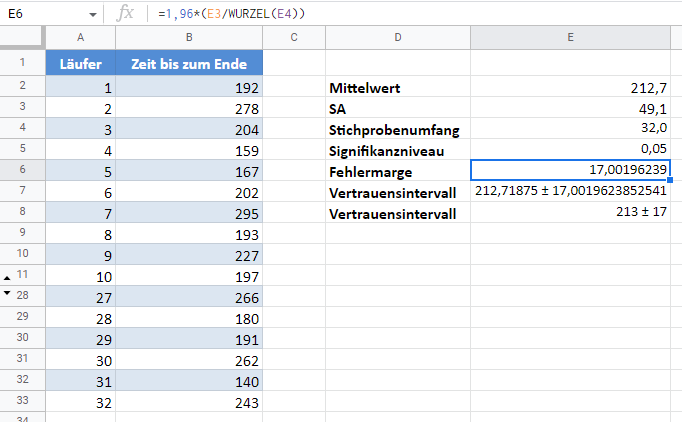Select time cell 227
Viewport: 682px width, 422px height.
tap(189, 254)
